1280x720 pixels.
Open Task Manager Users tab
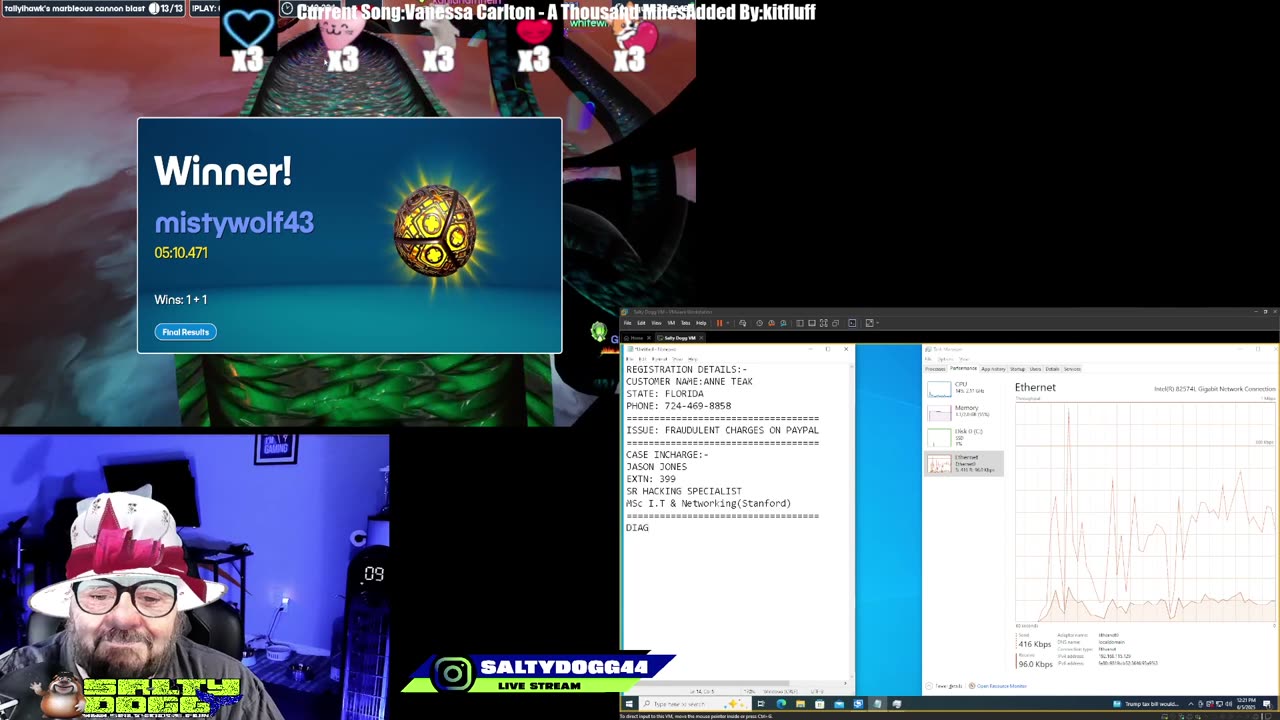click(1035, 369)
